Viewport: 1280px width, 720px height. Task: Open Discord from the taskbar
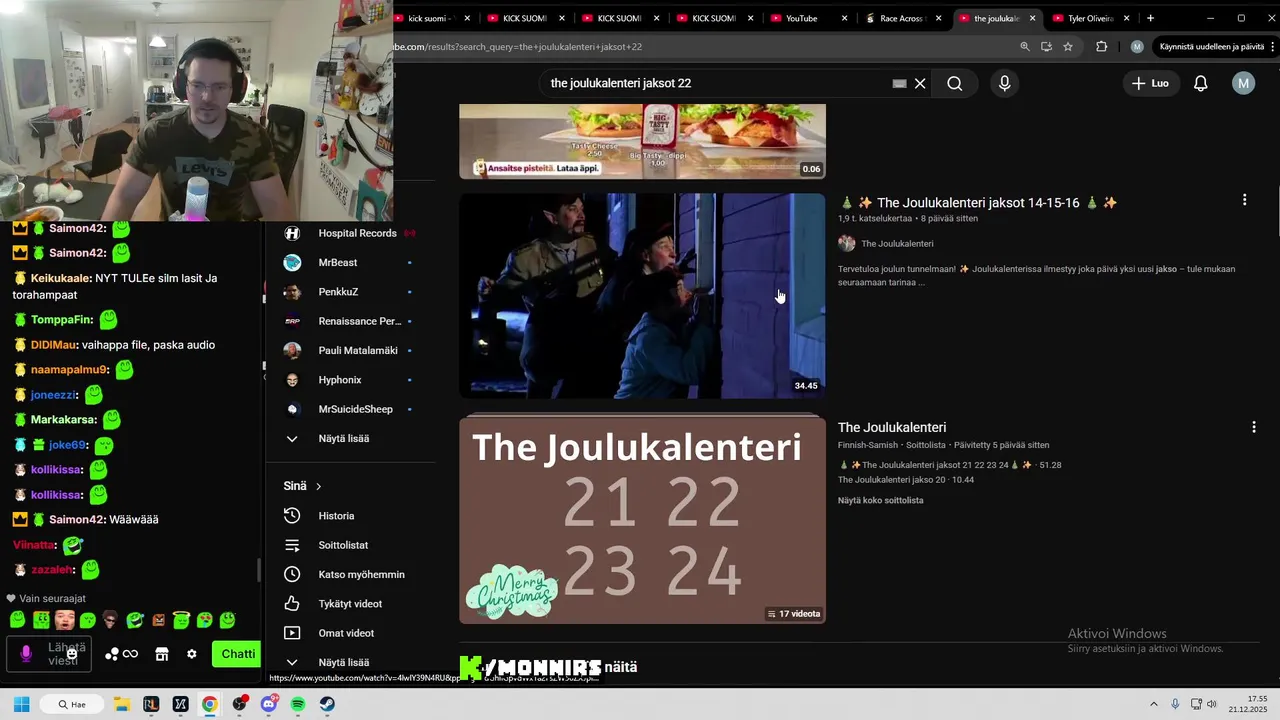click(x=268, y=704)
